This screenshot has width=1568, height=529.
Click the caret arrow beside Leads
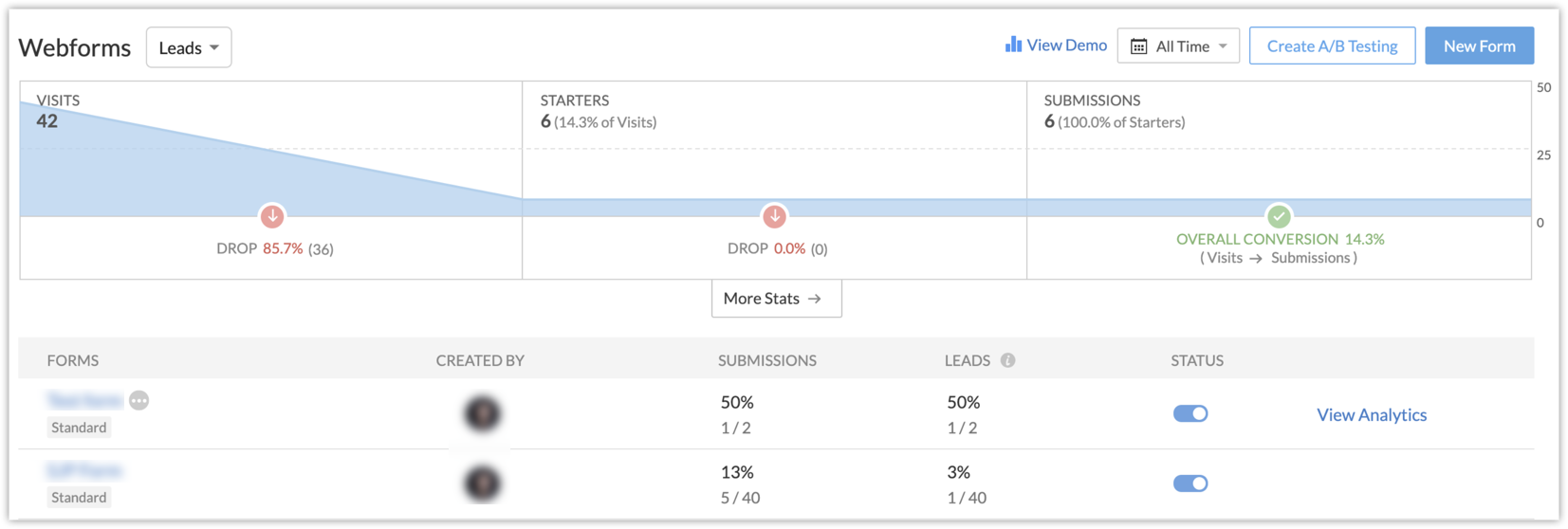point(214,47)
